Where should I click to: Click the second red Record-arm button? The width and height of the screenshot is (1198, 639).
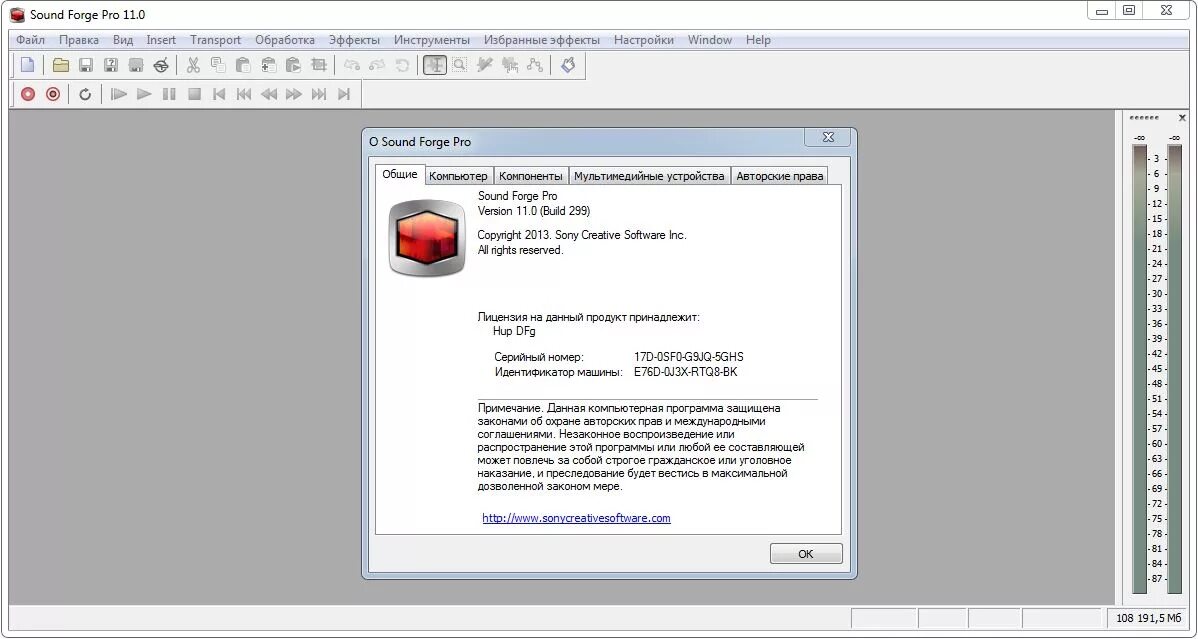coord(53,94)
